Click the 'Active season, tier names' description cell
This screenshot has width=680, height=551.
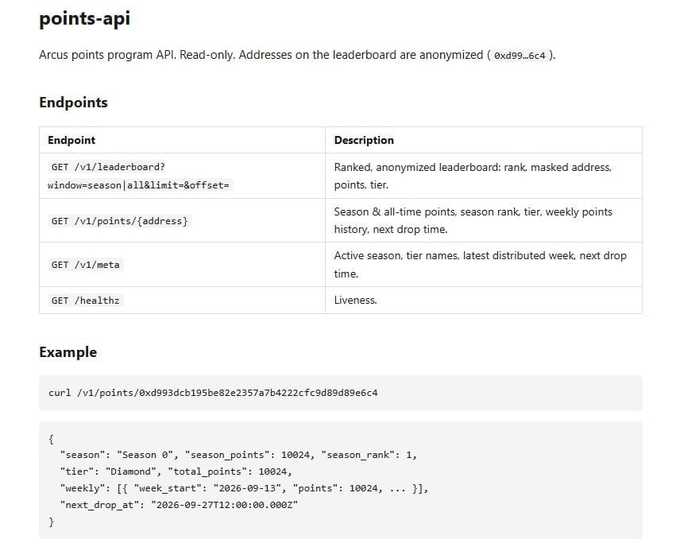(x=484, y=264)
